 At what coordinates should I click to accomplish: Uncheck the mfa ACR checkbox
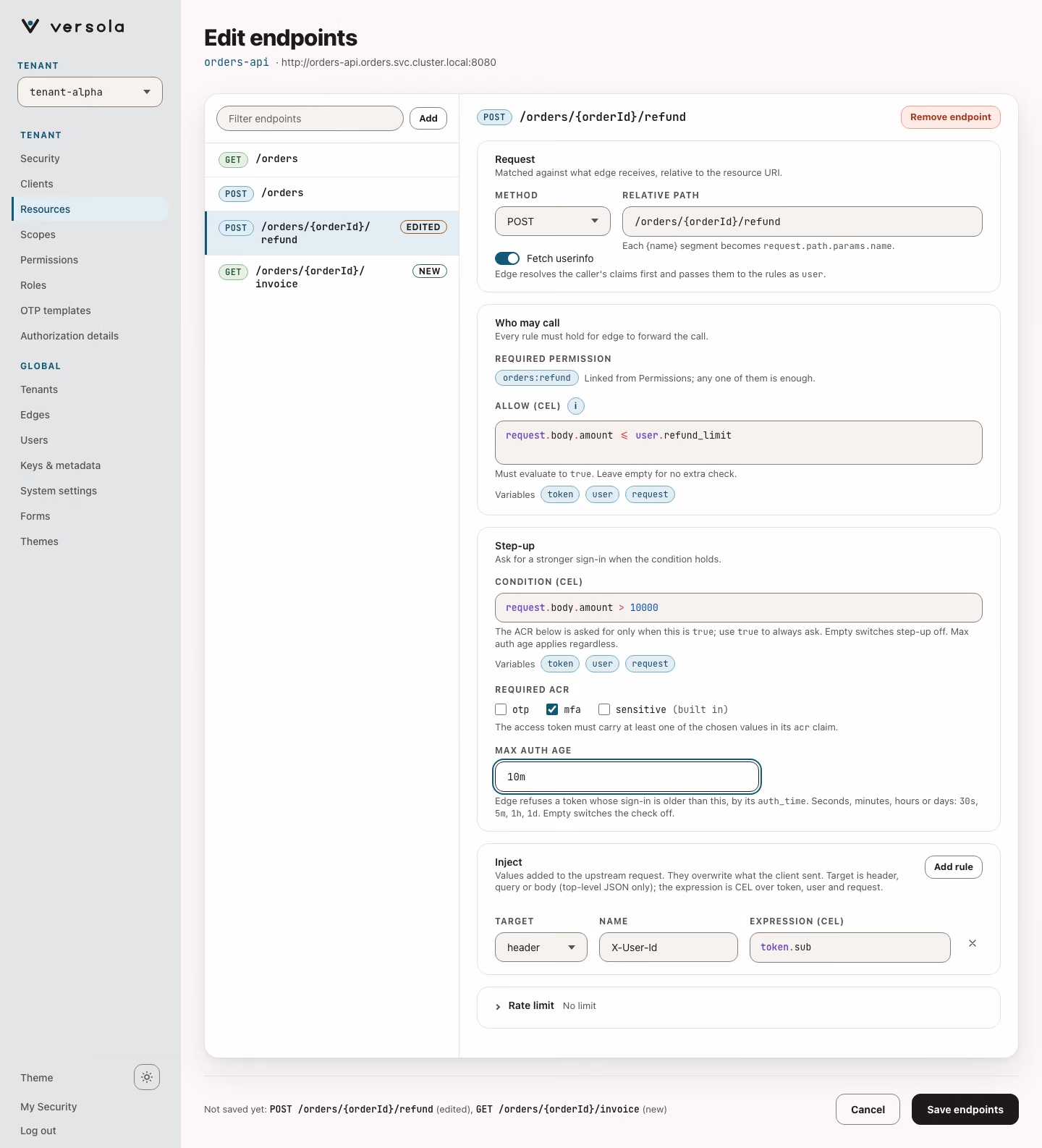552,709
